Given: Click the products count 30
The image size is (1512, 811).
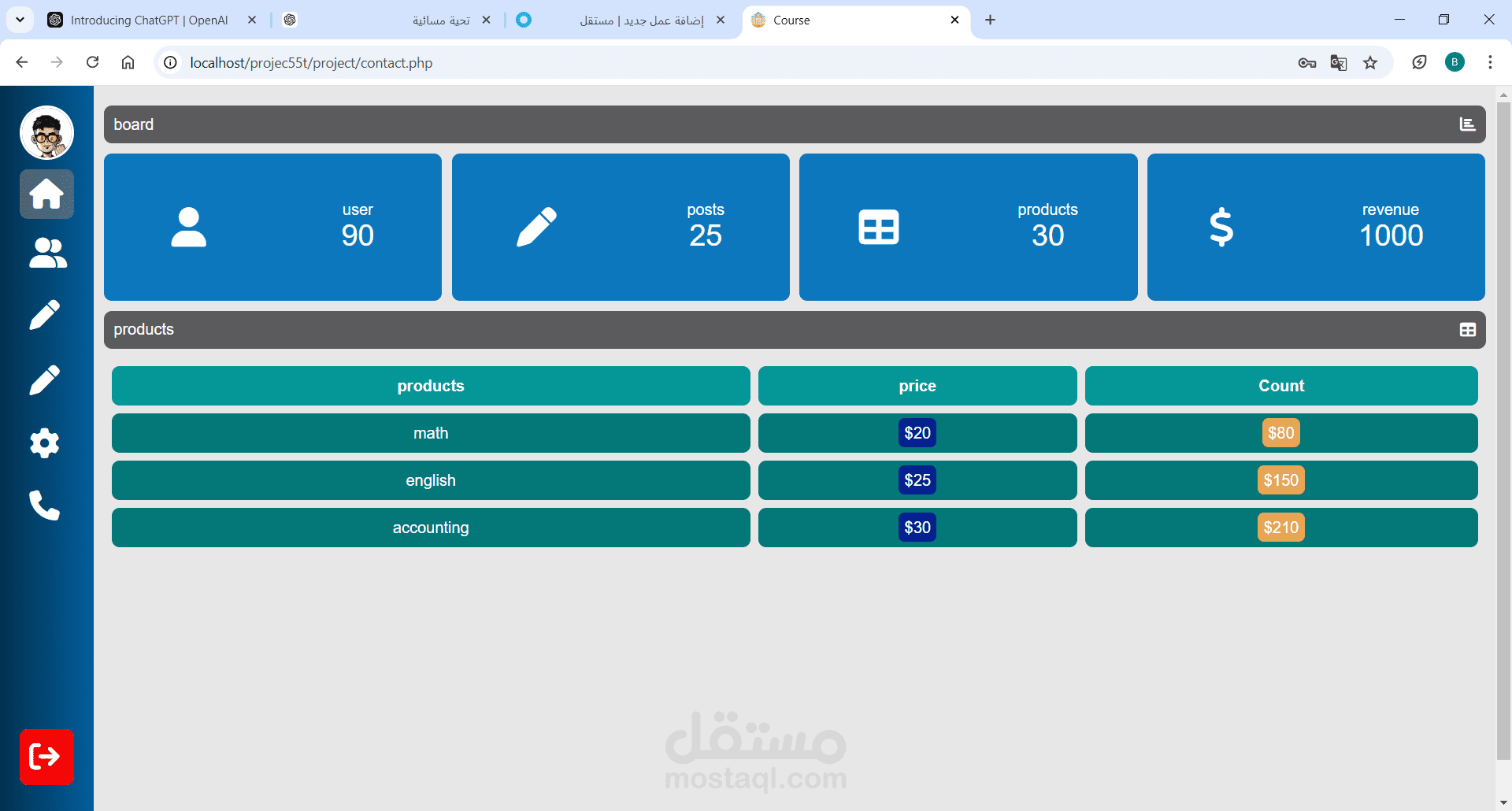Looking at the screenshot, I should (x=1048, y=235).
